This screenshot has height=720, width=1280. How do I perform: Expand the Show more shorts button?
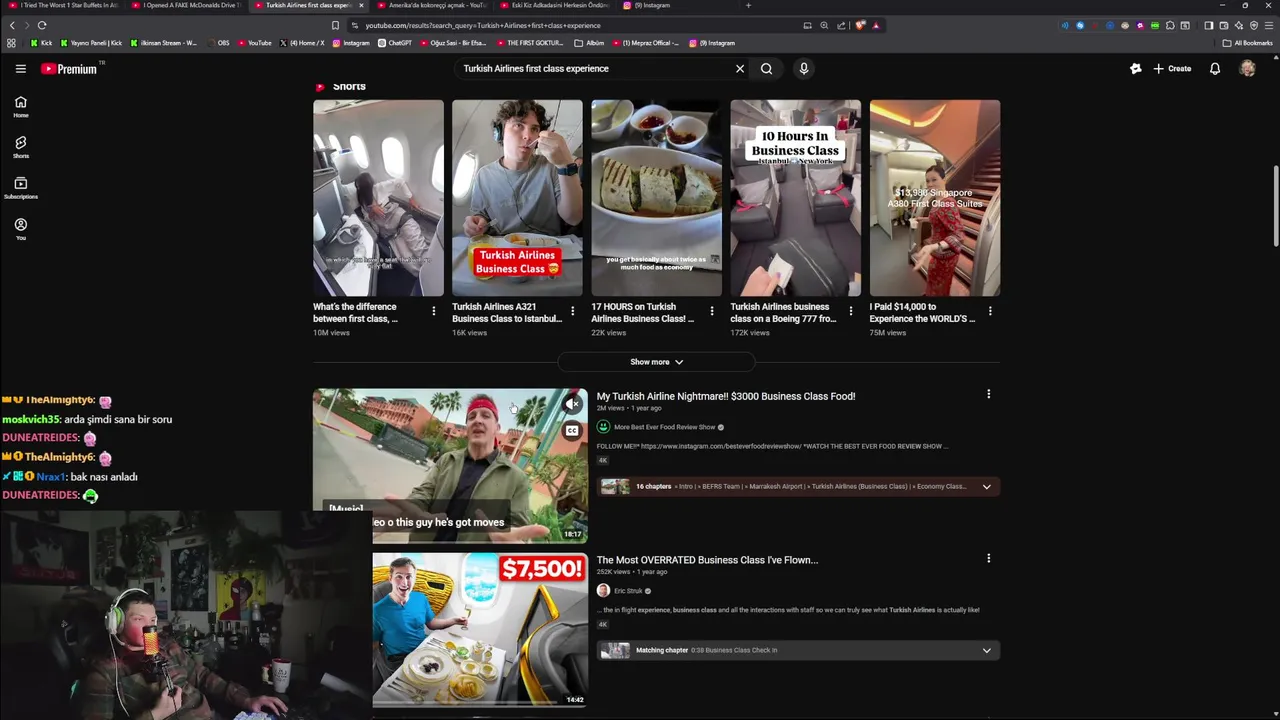point(656,362)
